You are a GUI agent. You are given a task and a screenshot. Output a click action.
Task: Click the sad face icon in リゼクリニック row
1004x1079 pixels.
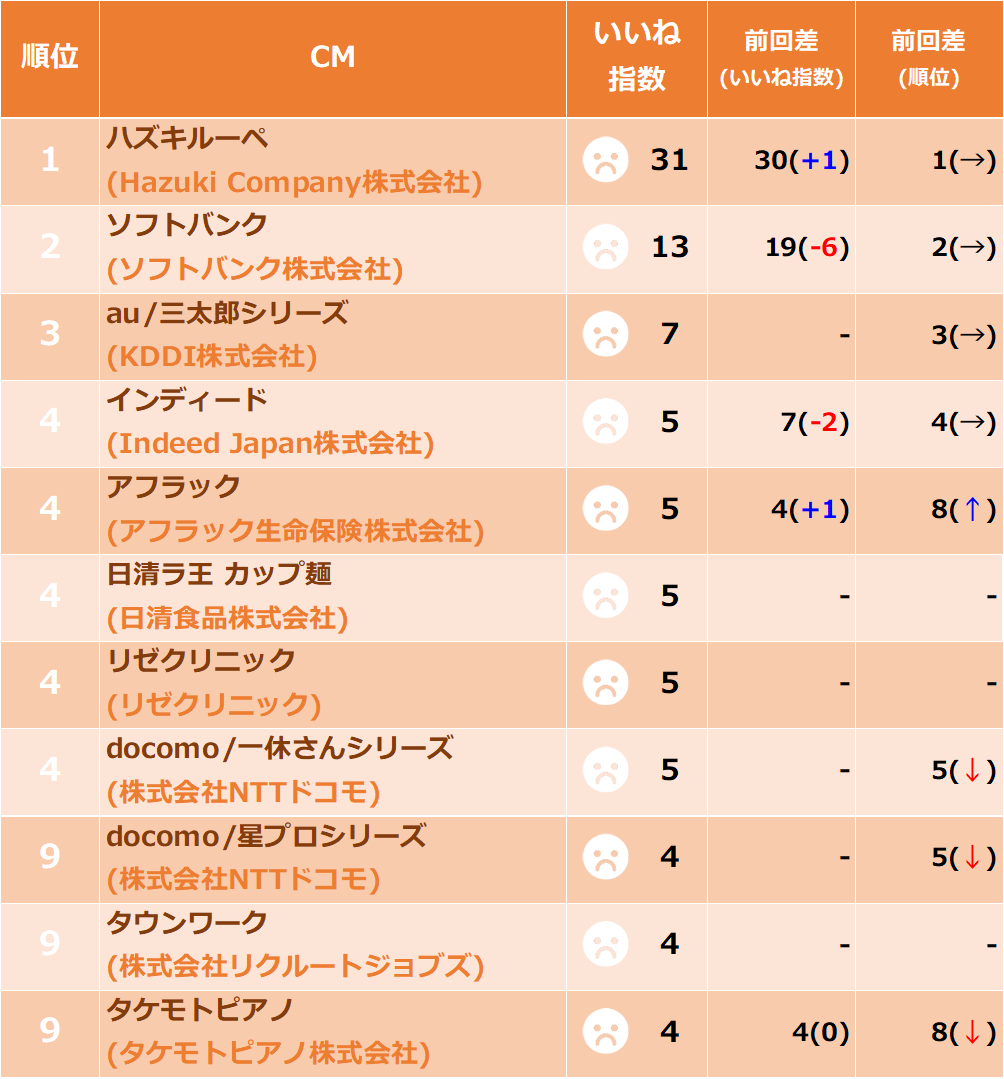click(x=606, y=683)
